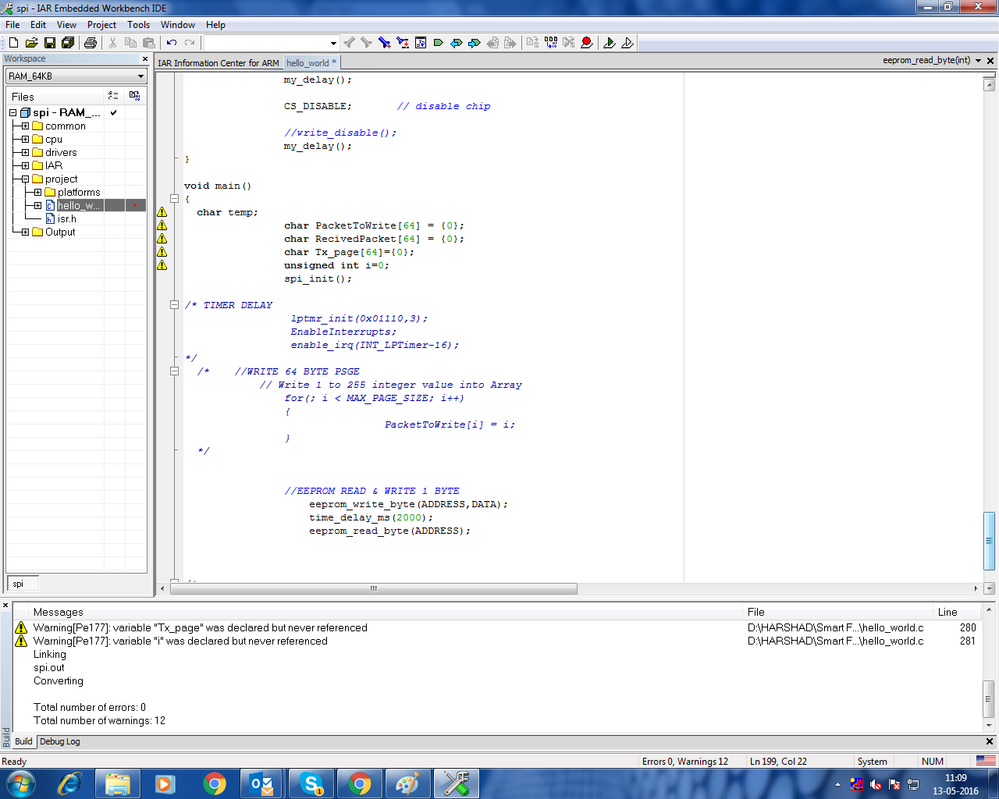Select the hello_world editor tab

(x=311, y=63)
